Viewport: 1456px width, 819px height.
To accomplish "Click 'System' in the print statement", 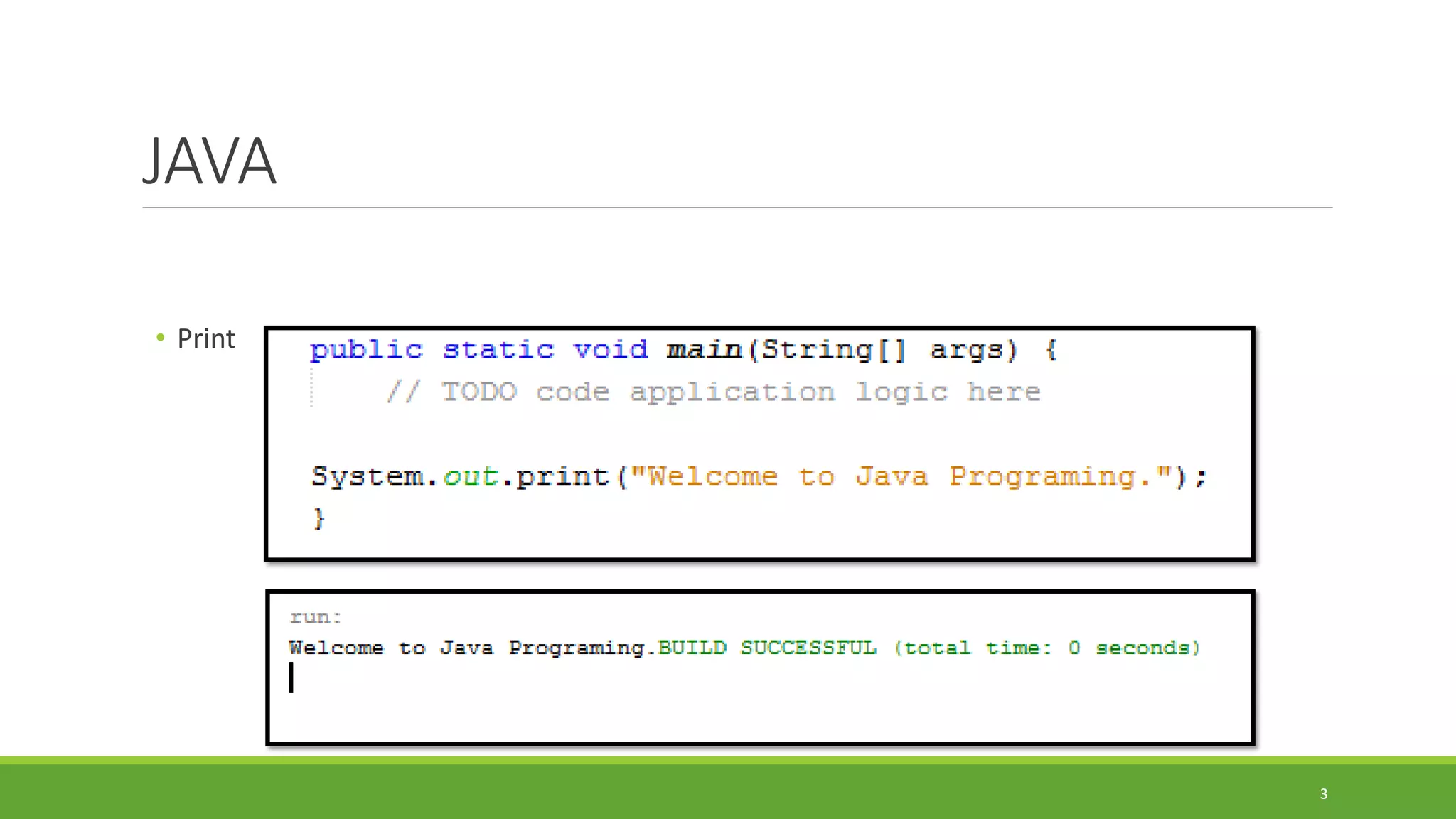I will pos(368,476).
